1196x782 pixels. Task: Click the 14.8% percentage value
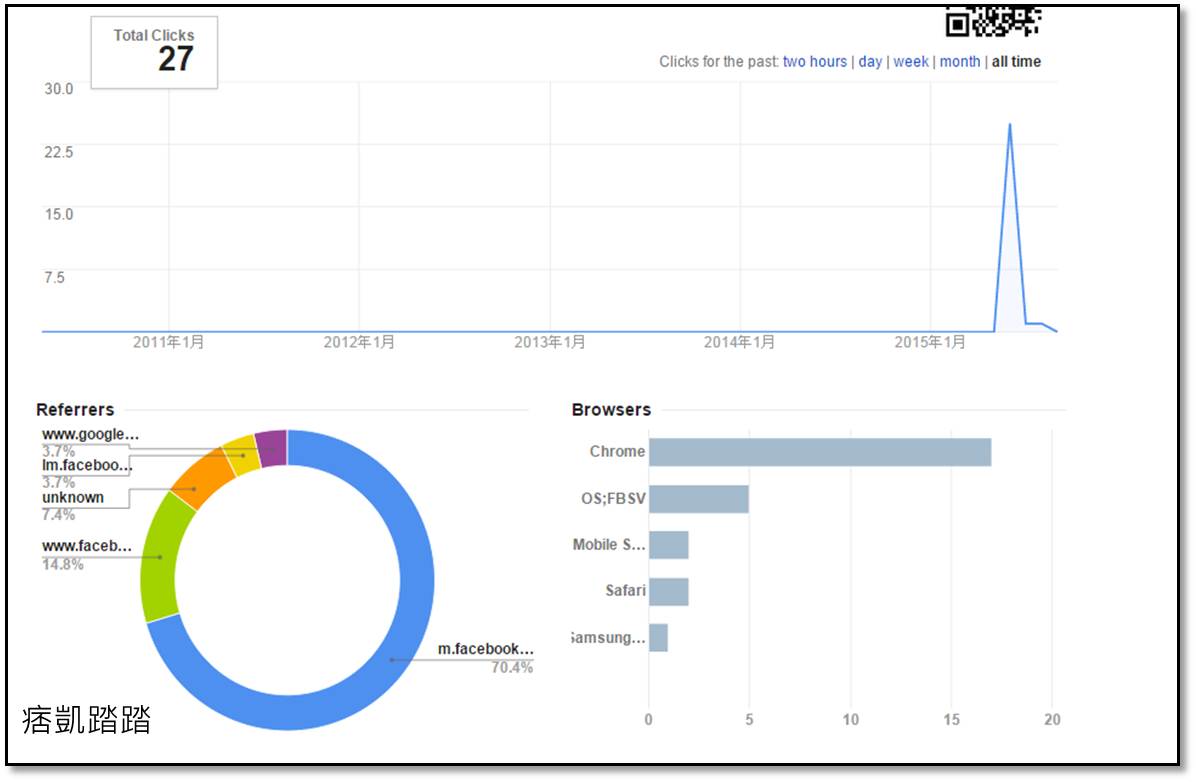pos(63,565)
